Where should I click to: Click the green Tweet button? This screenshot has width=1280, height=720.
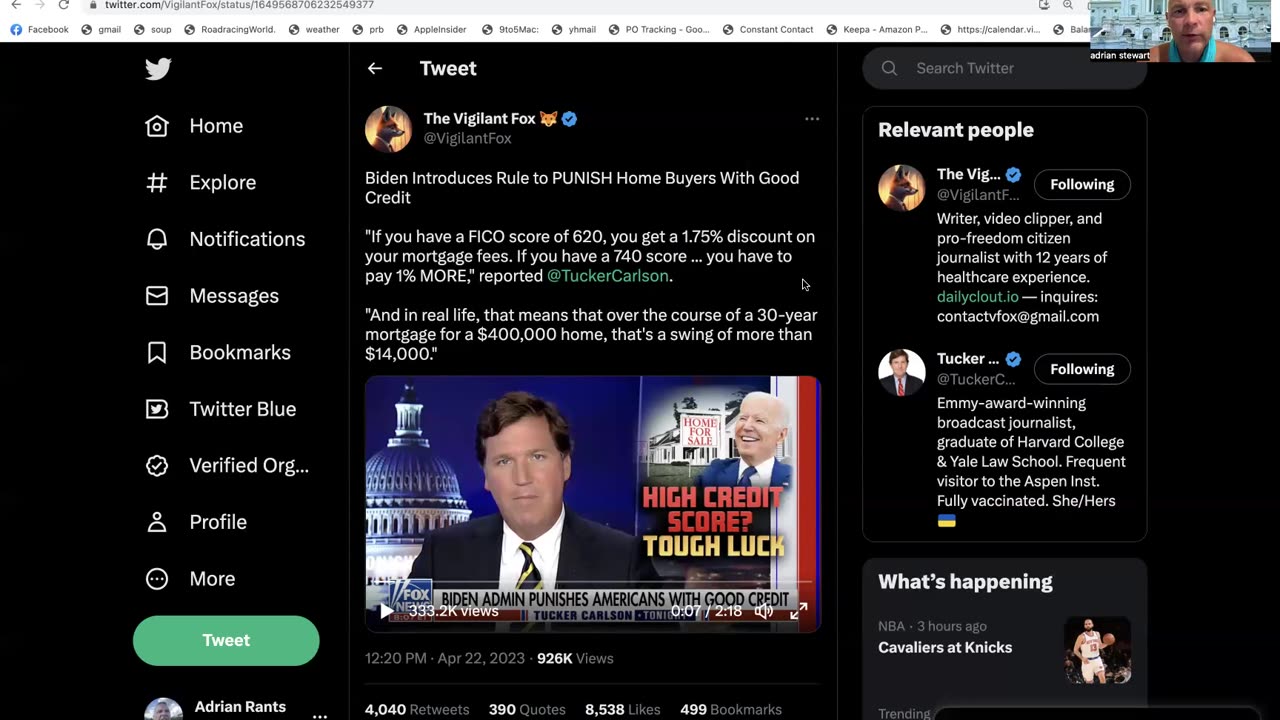tap(226, 640)
